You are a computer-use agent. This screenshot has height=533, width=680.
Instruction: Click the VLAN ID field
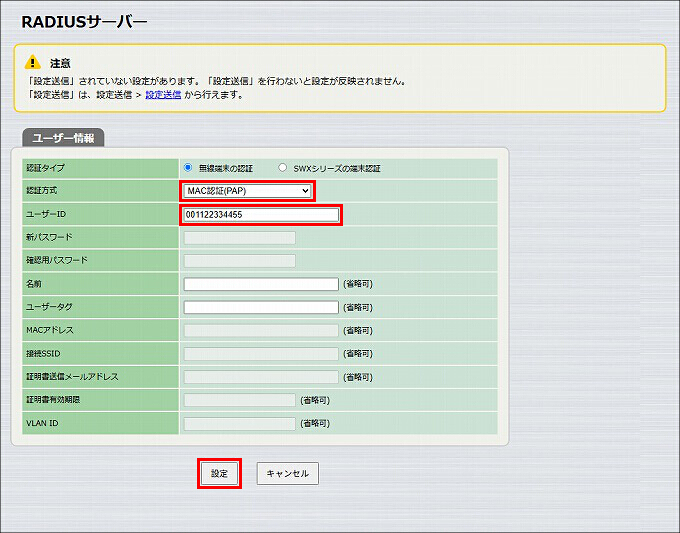click(x=239, y=423)
